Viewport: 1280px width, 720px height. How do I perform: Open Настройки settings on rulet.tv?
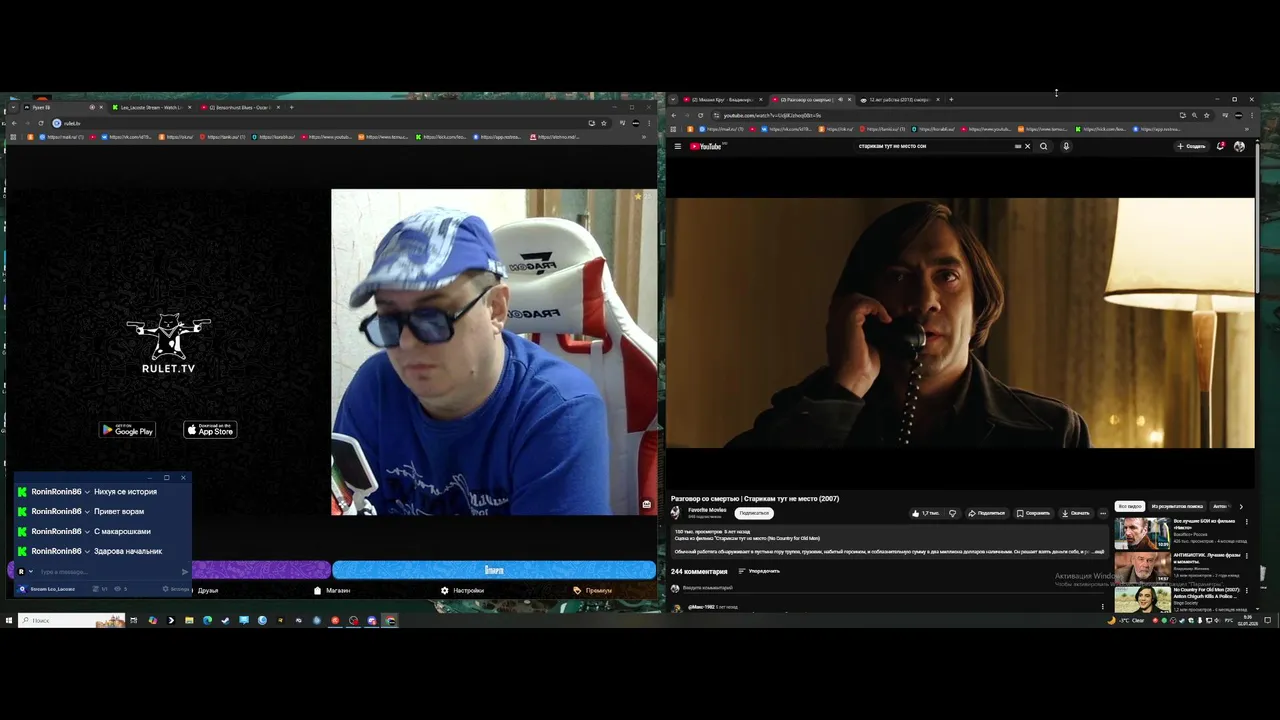point(462,590)
